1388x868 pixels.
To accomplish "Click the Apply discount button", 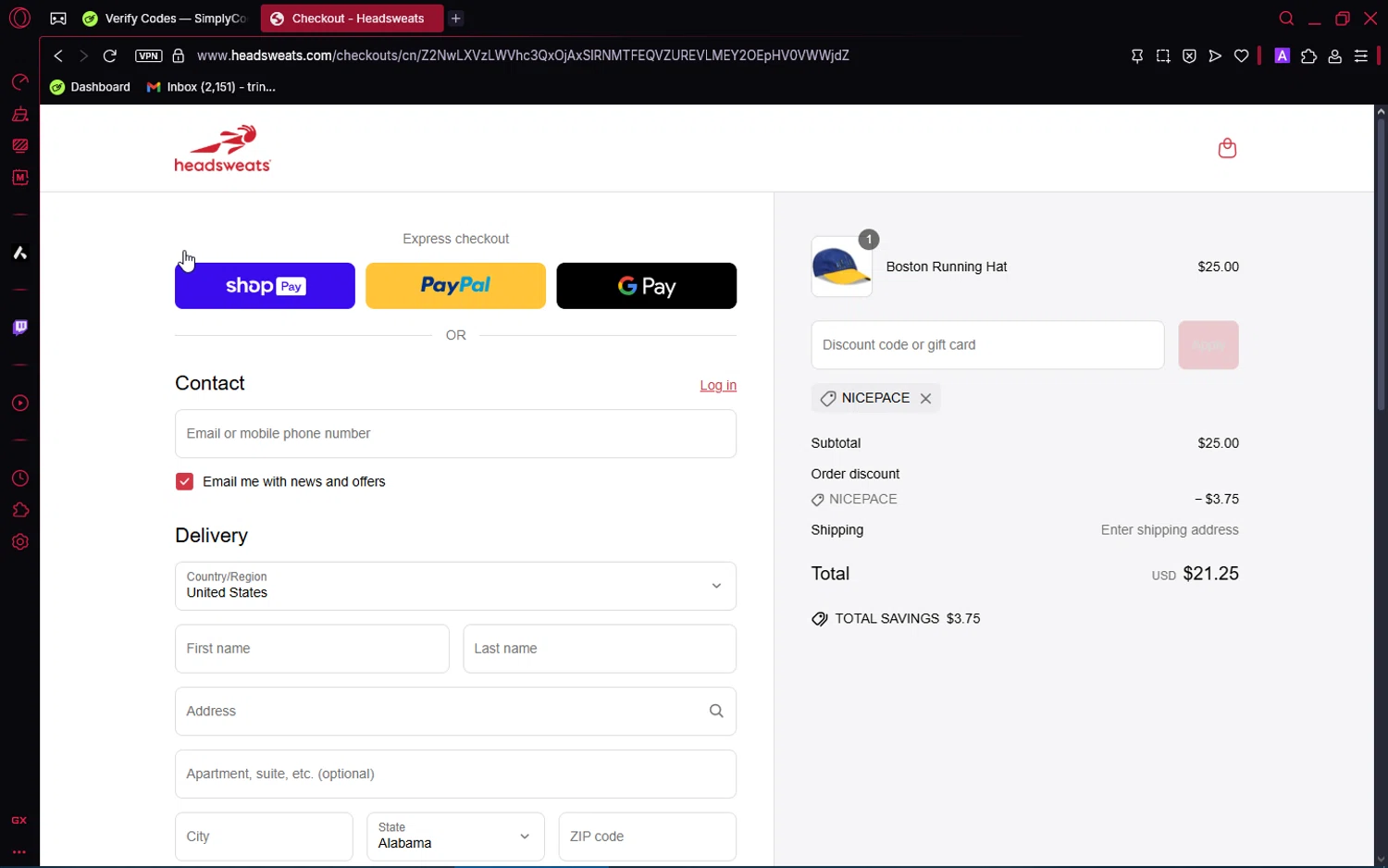I will point(1208,345).
